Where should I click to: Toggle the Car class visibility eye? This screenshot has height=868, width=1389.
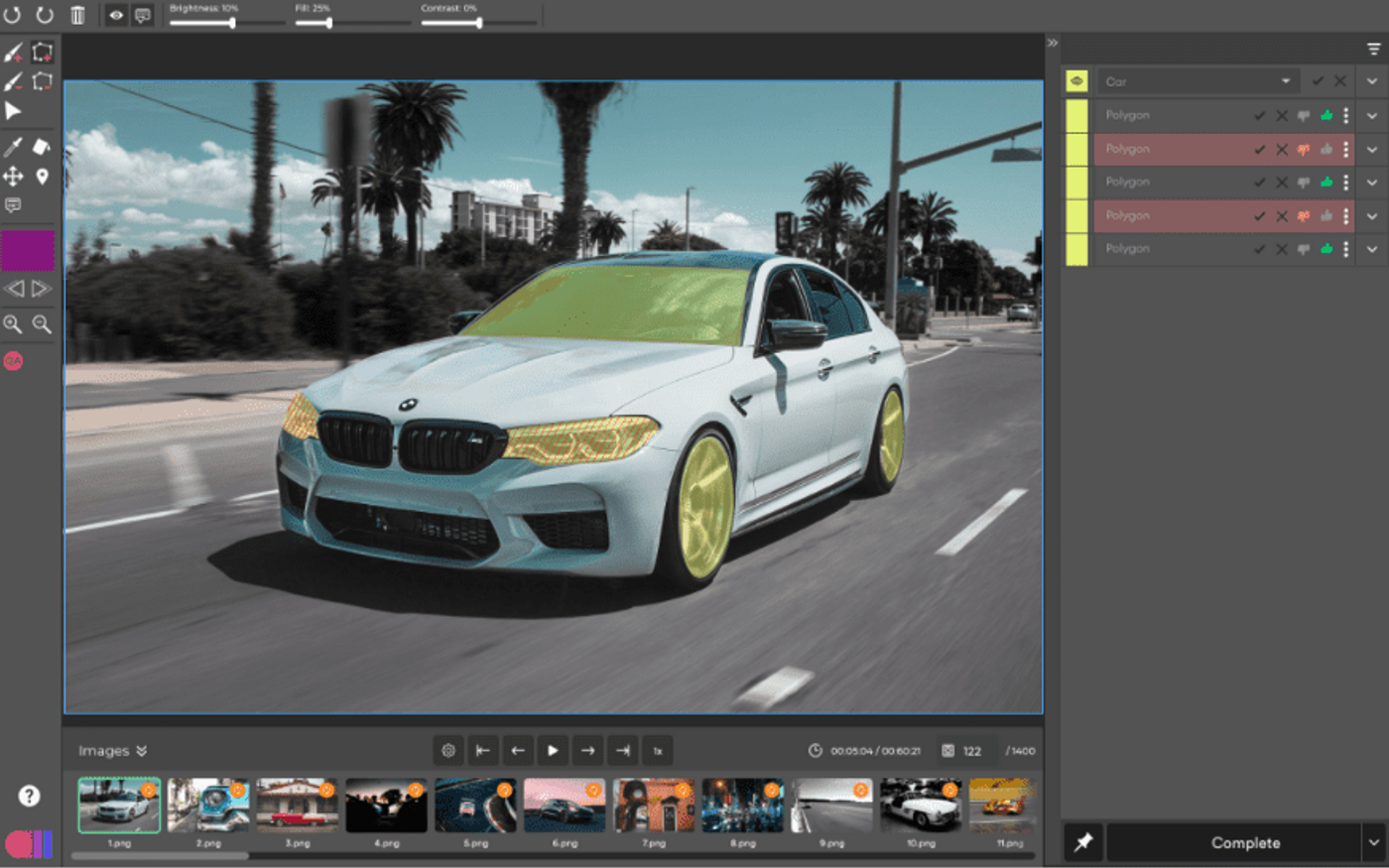[1076, 81]
